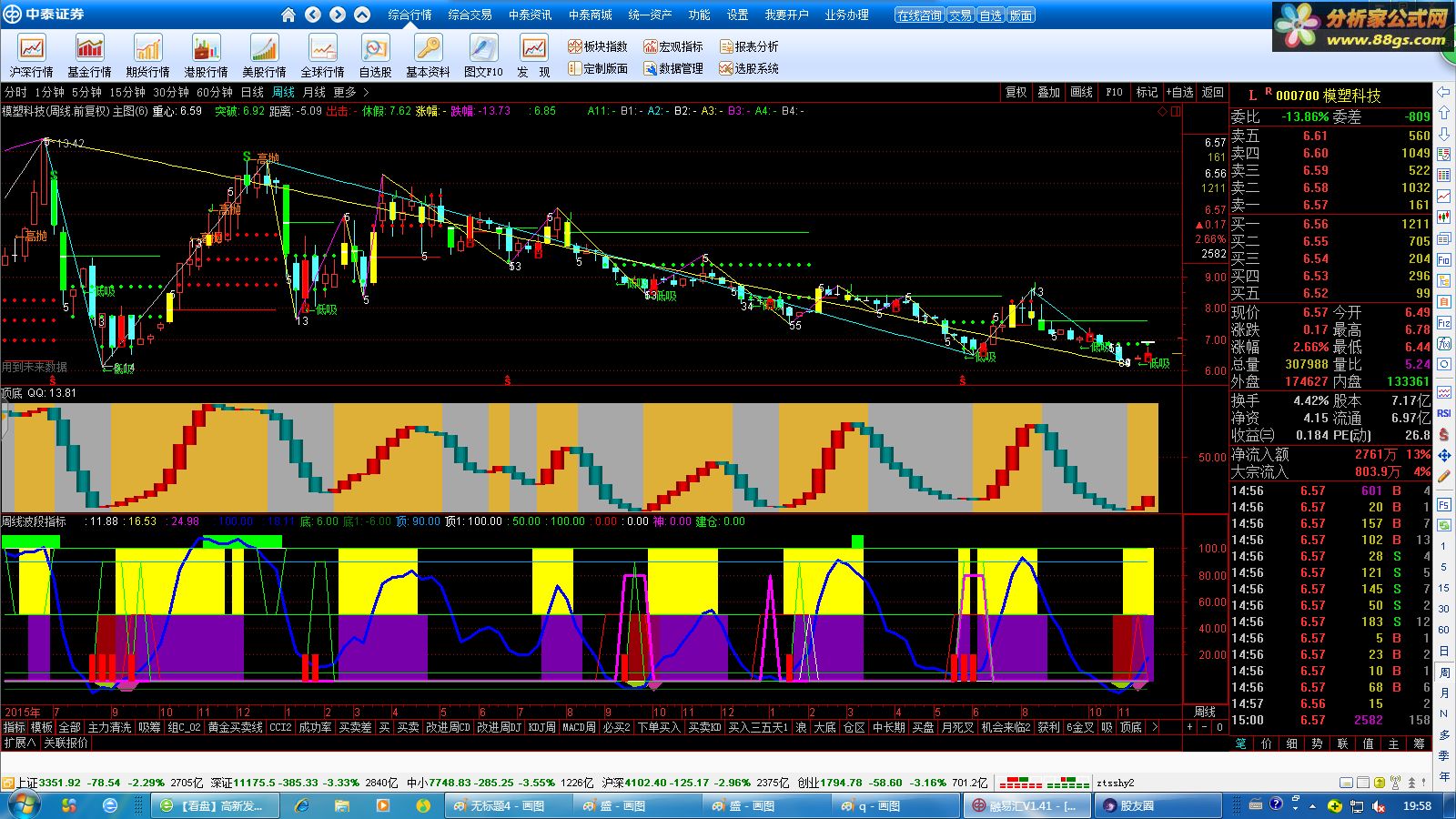Switch chart to 5分钟 period
The width and height of the screenshot is (1456, 819).
(87, 92)
